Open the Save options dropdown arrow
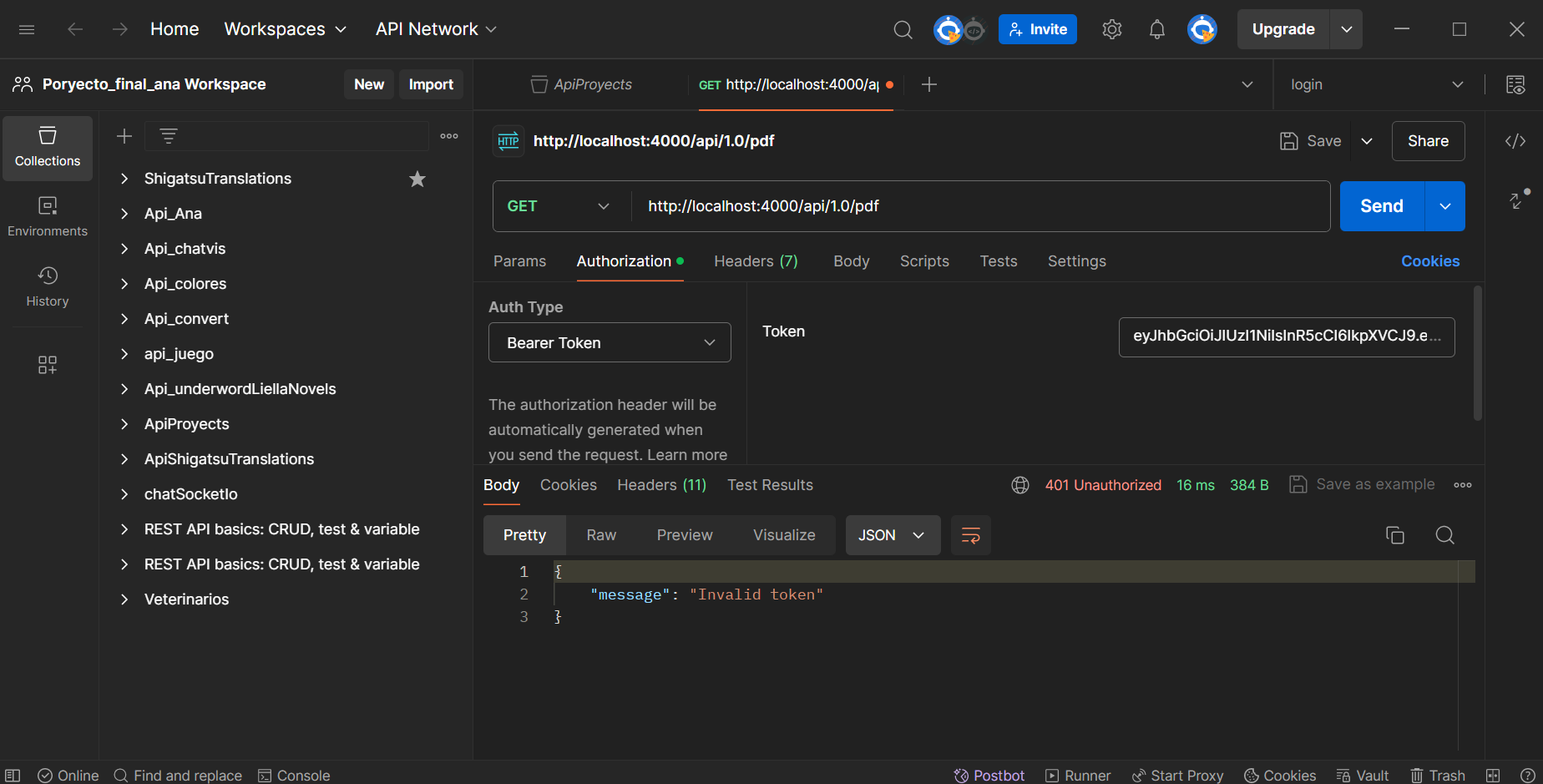The image size is (1543, 784). pos(1367,141)
